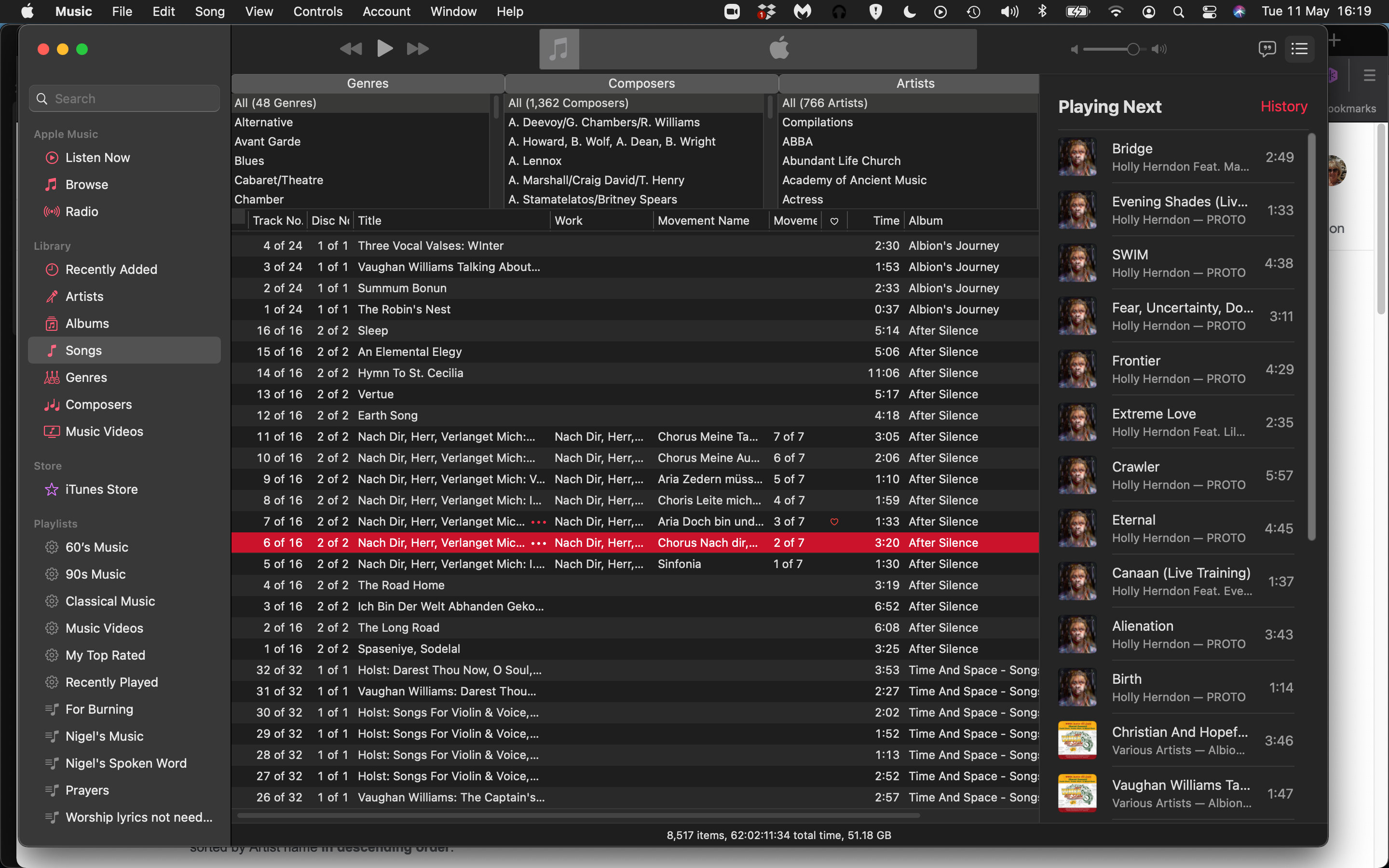
Task: Switch to History in the Playing Next panel
Action: pos(1283,106)
